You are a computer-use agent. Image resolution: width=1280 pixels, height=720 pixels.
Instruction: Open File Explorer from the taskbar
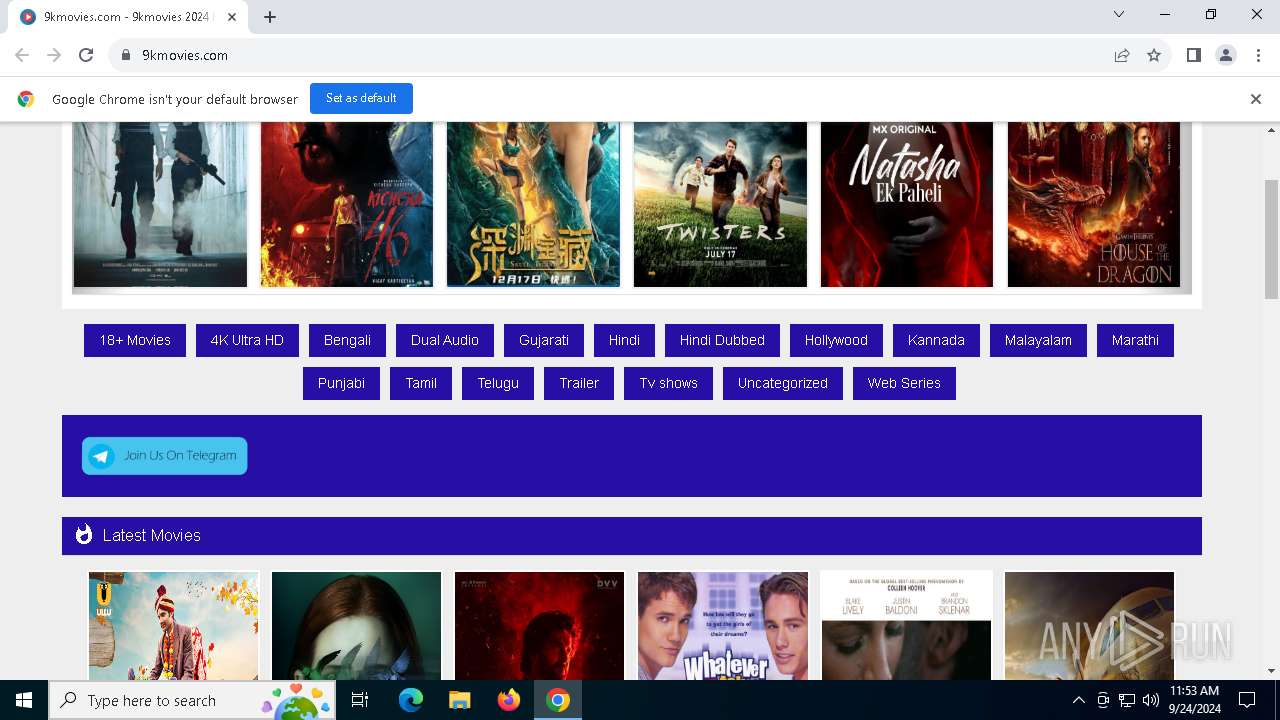click(x=459, y=700)
